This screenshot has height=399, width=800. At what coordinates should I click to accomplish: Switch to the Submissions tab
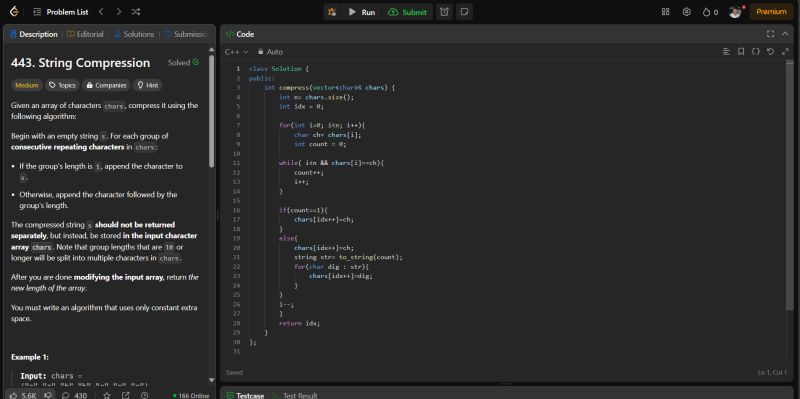(x=186, y=34)
